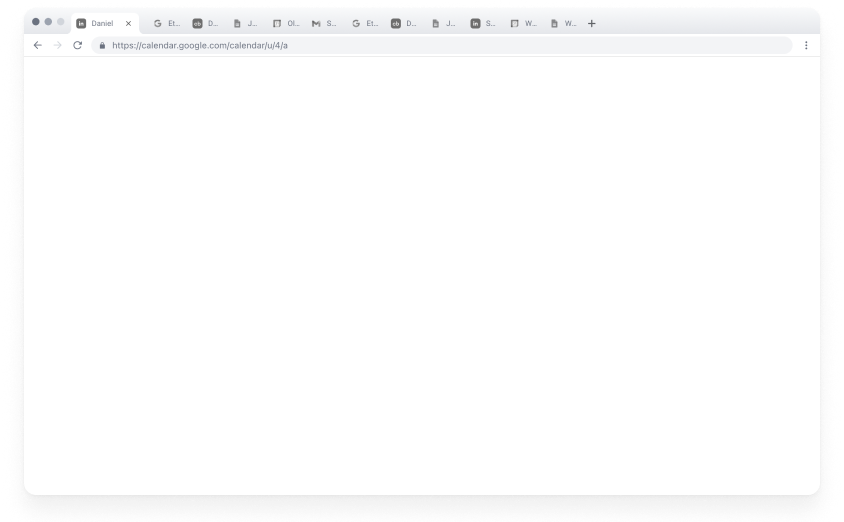Image resolution: width=844 pixels, height=522 pixels.
Task: Open the W... tab with document icon
Action: 563,23
